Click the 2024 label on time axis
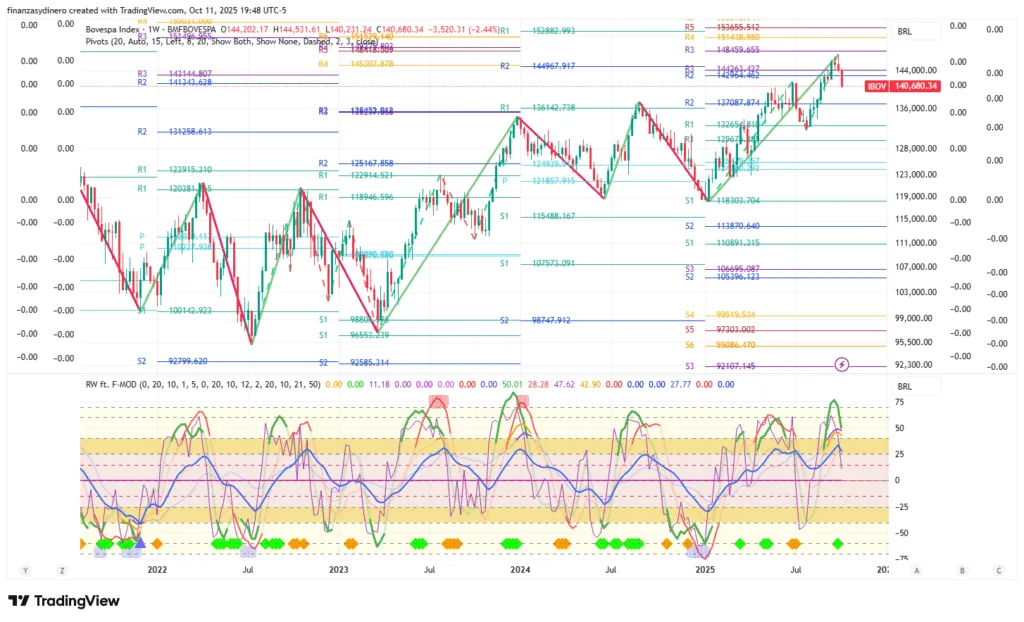 point(520,570)
